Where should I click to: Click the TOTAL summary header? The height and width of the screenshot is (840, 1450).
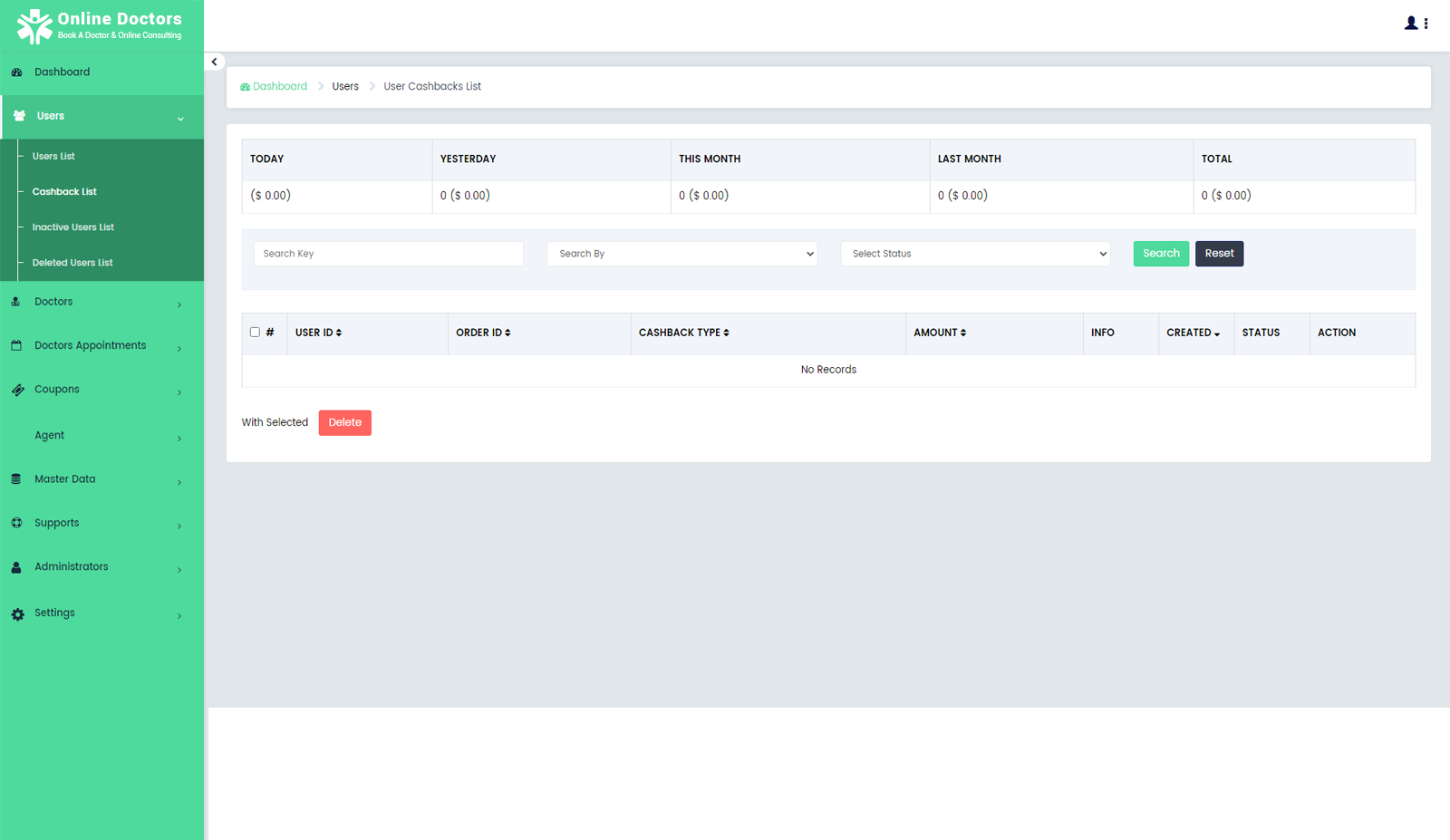1216,159
